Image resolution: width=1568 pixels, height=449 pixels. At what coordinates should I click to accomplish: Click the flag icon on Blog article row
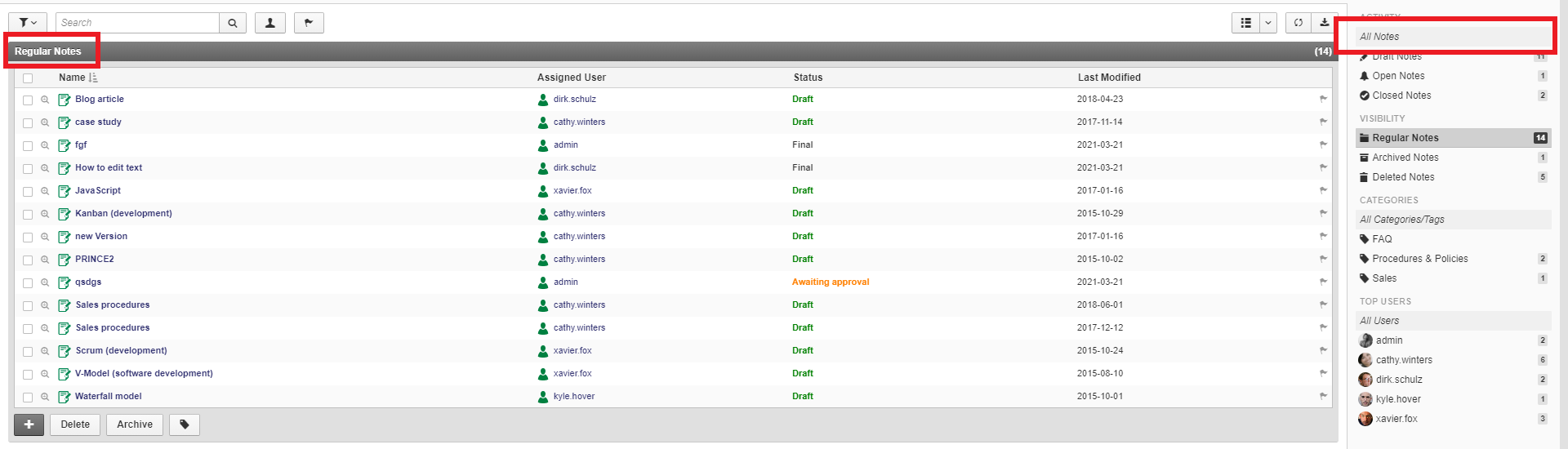pos(1323,99)
